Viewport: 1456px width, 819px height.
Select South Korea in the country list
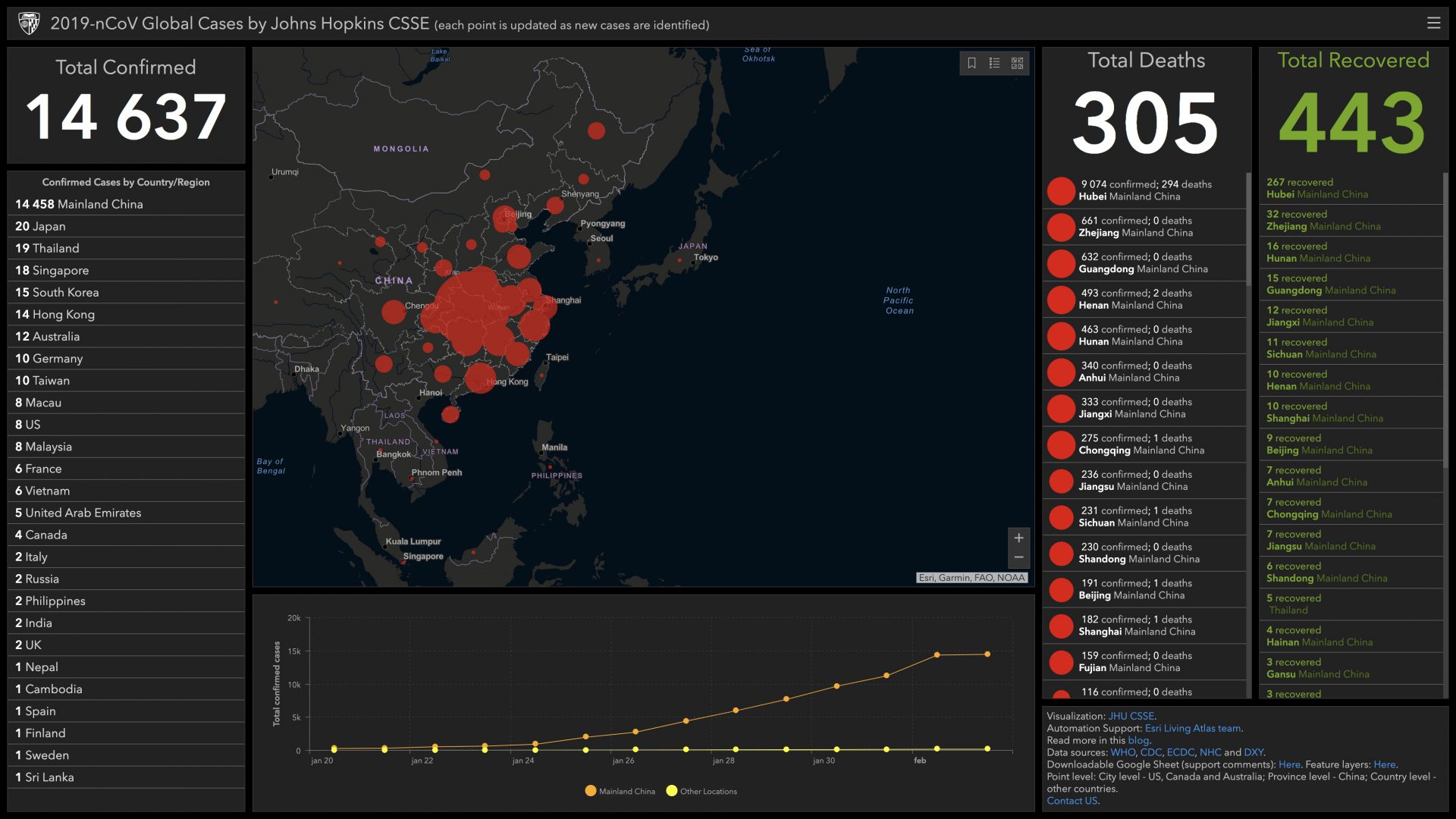coord(126,292)
